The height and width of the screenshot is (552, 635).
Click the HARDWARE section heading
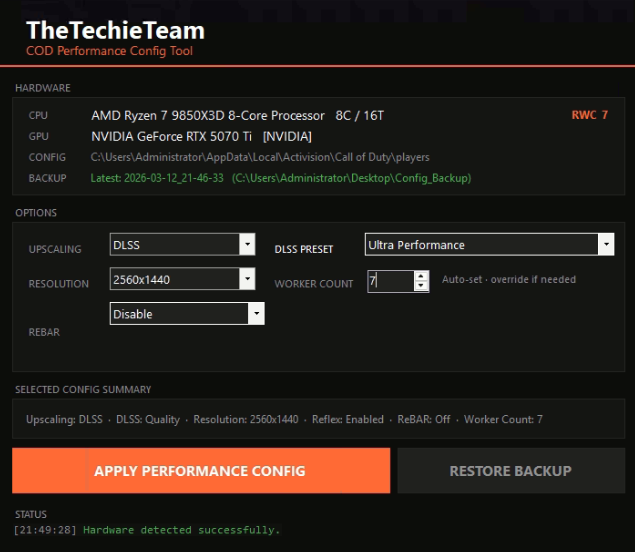43,88
